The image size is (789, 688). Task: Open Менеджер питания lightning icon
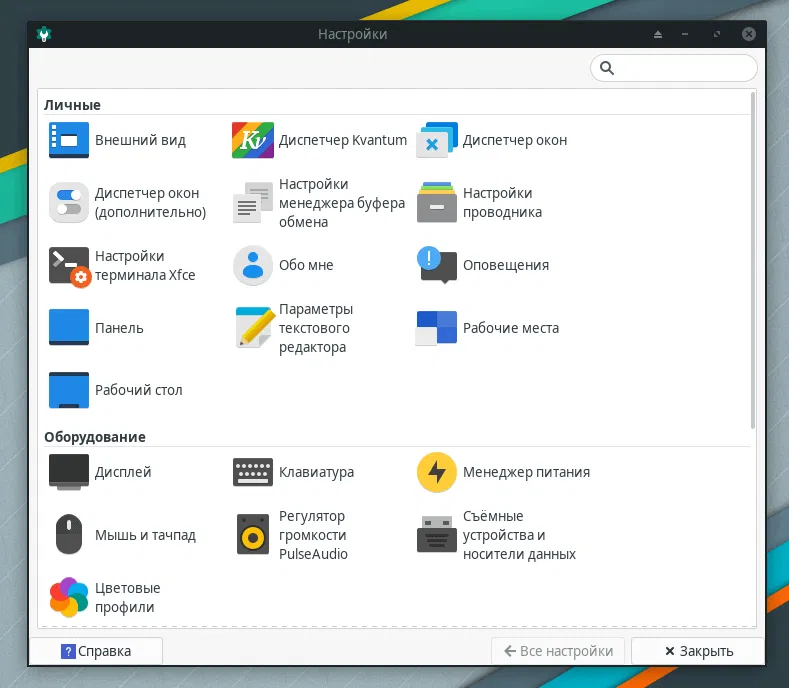click(437, 472)
